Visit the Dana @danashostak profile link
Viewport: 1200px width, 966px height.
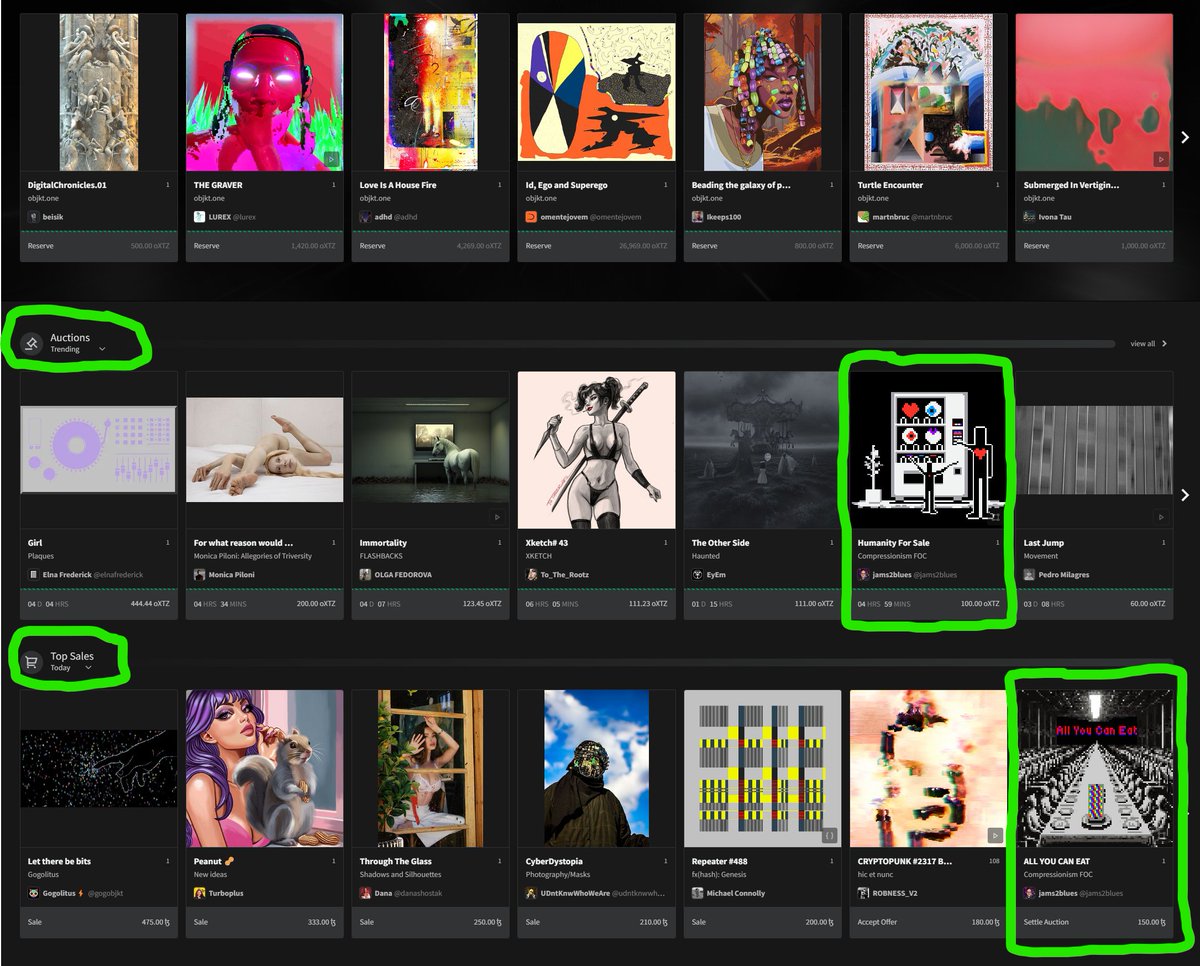[x=409, y=893]
